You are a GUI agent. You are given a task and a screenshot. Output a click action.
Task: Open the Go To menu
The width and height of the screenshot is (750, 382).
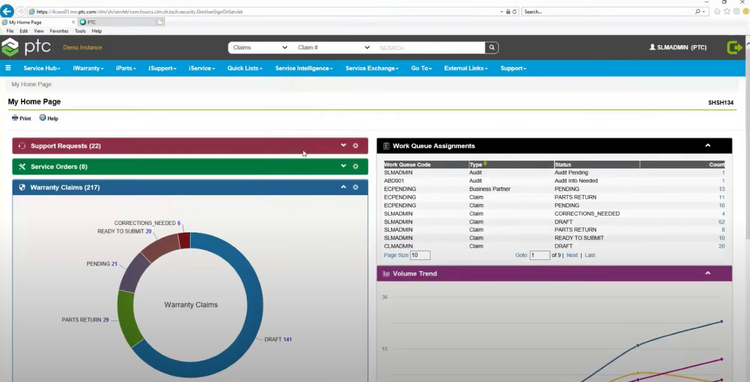pyautogui.click(x=421, y=68)
